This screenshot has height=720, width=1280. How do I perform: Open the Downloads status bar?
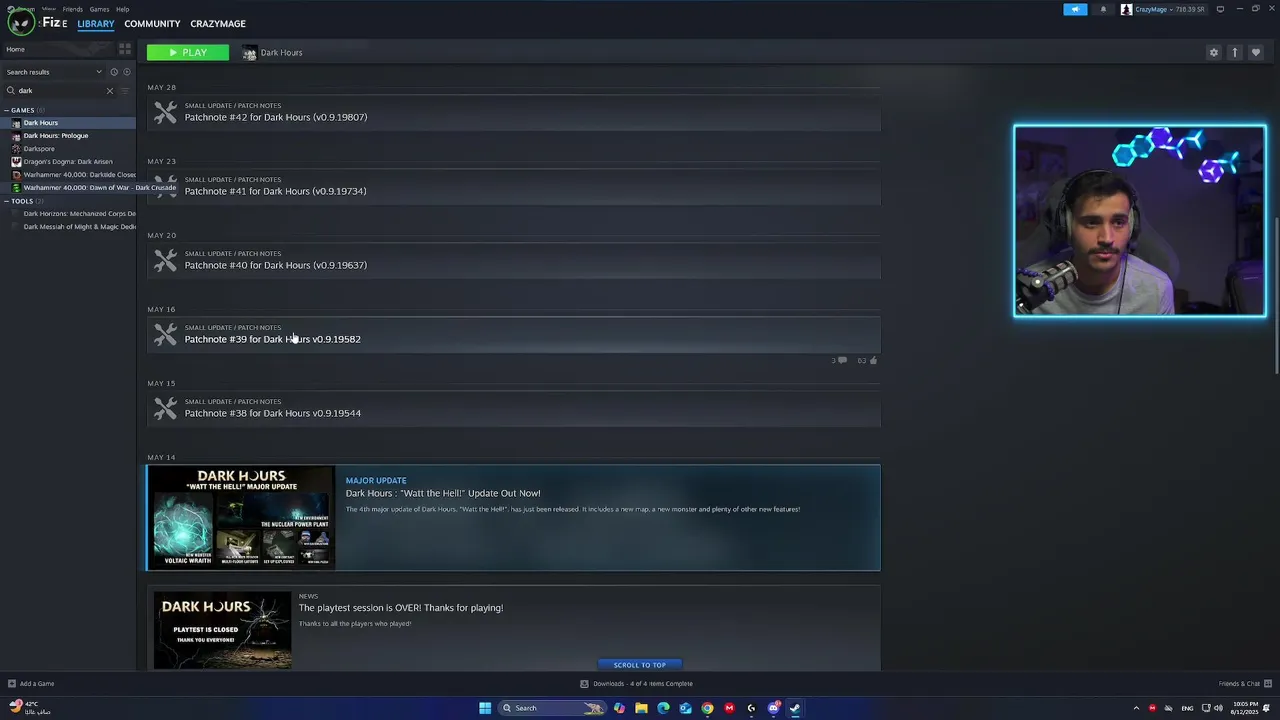(x=637, y=684)
